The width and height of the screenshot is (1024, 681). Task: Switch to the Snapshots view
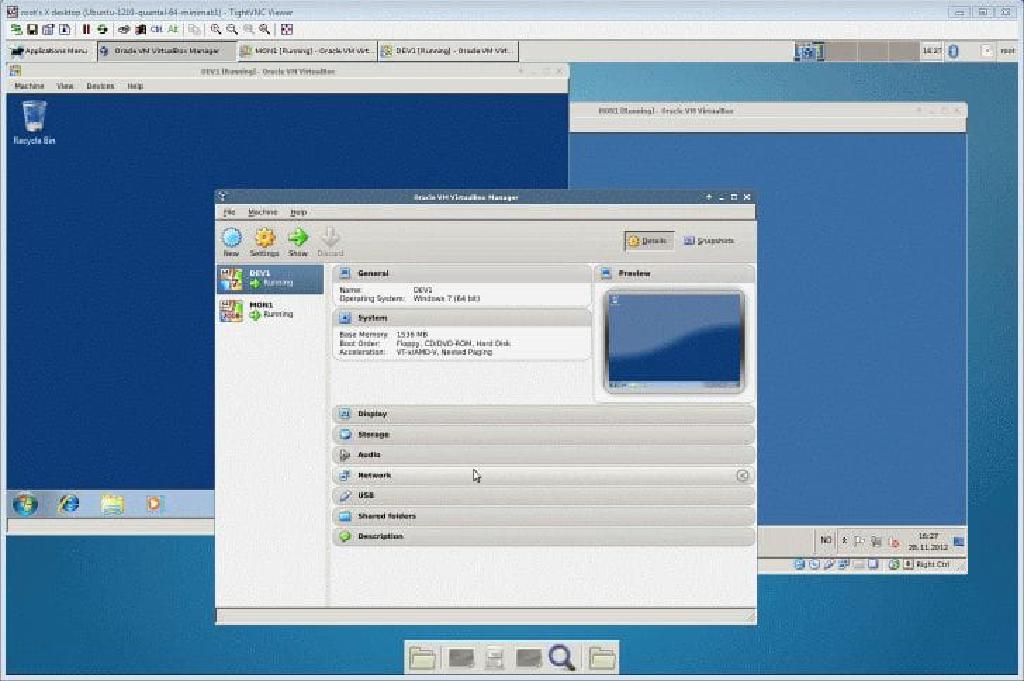coord(710,240)
